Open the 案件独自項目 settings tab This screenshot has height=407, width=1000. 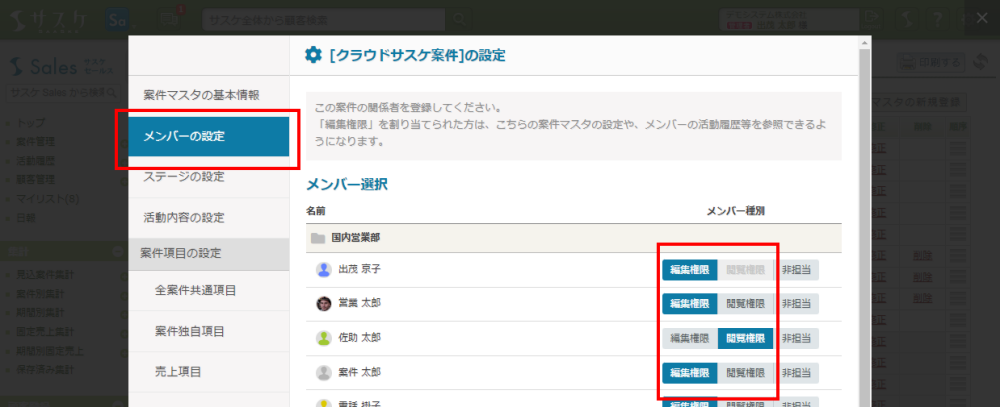[209, 331]
